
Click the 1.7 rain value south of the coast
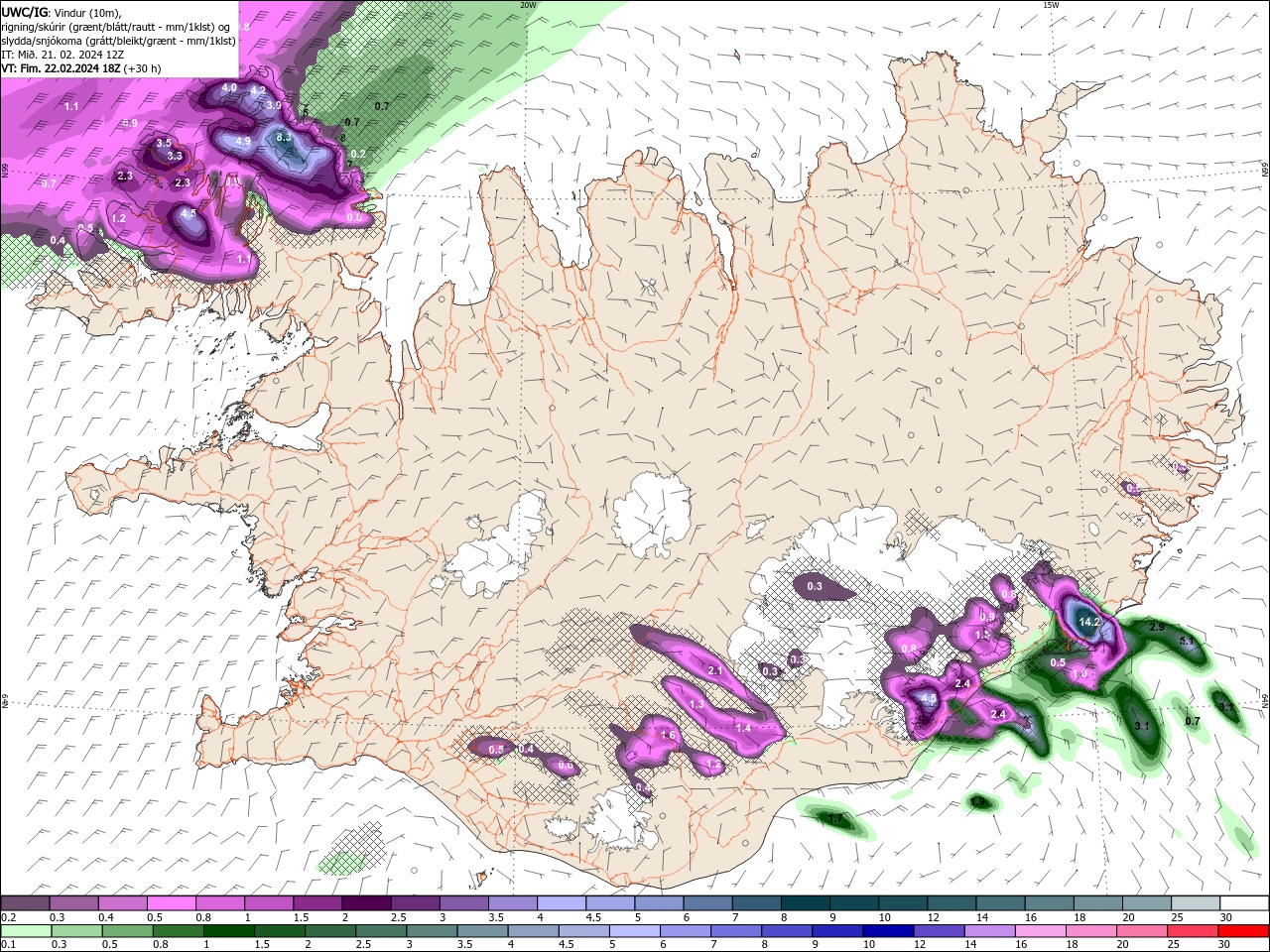[x=836, y=819]
